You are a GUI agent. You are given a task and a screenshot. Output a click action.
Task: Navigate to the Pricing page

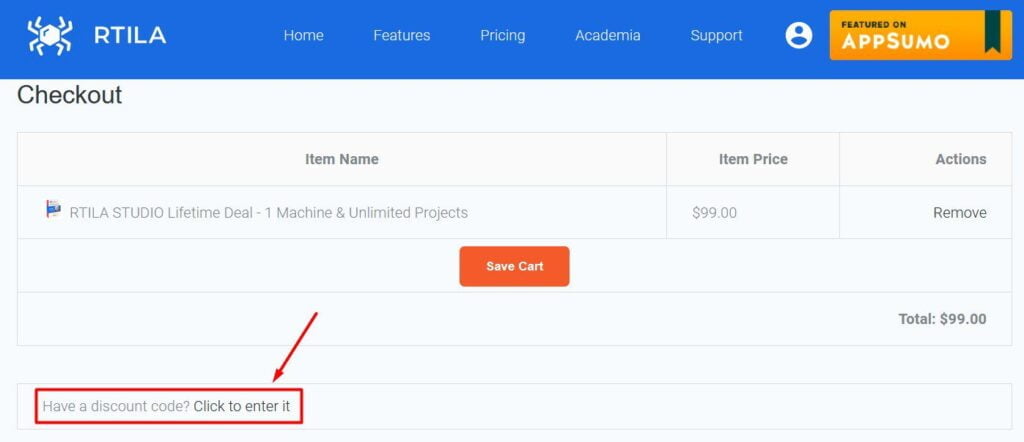pyautogui.click(x=503, y=35)
